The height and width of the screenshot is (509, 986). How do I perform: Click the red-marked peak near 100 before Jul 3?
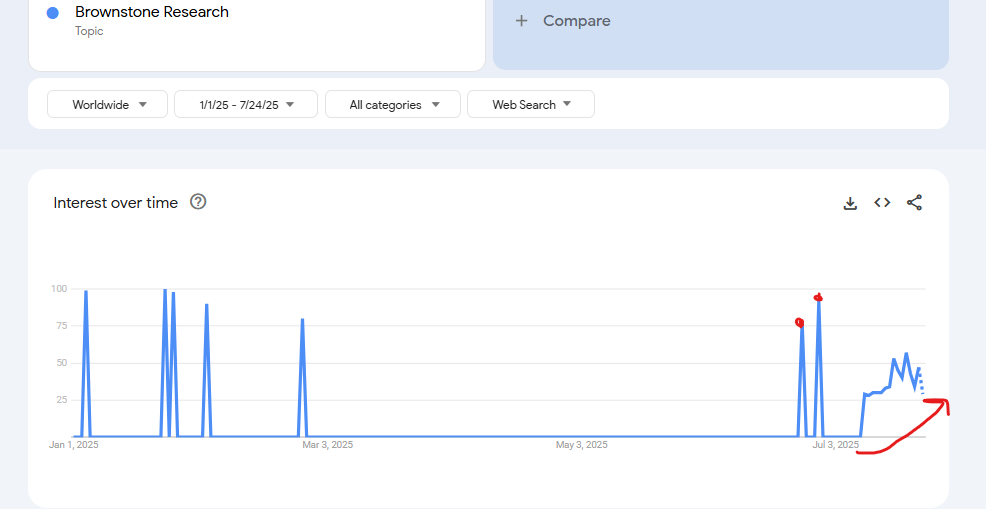click(818, 298)
